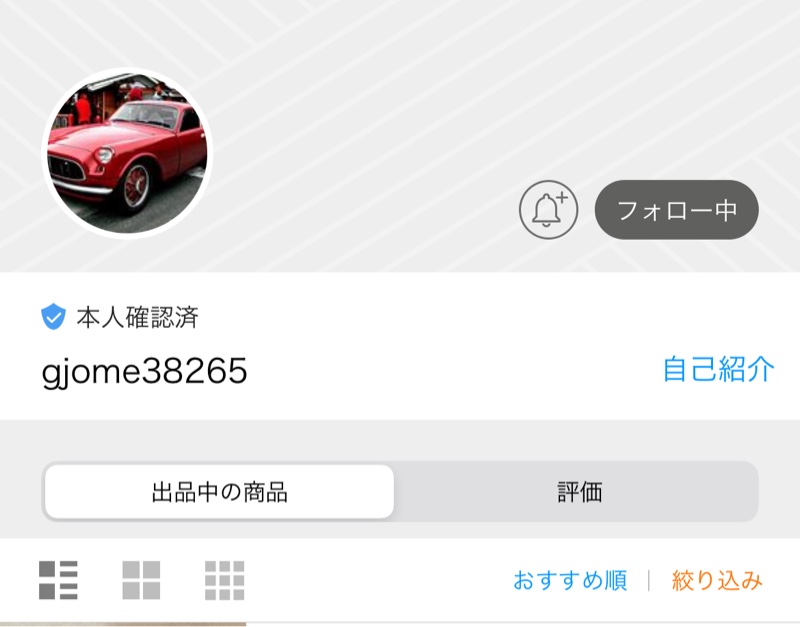Switch to list view layout icon
Screen dimensions: 800x627
click(x=58, y=580)
